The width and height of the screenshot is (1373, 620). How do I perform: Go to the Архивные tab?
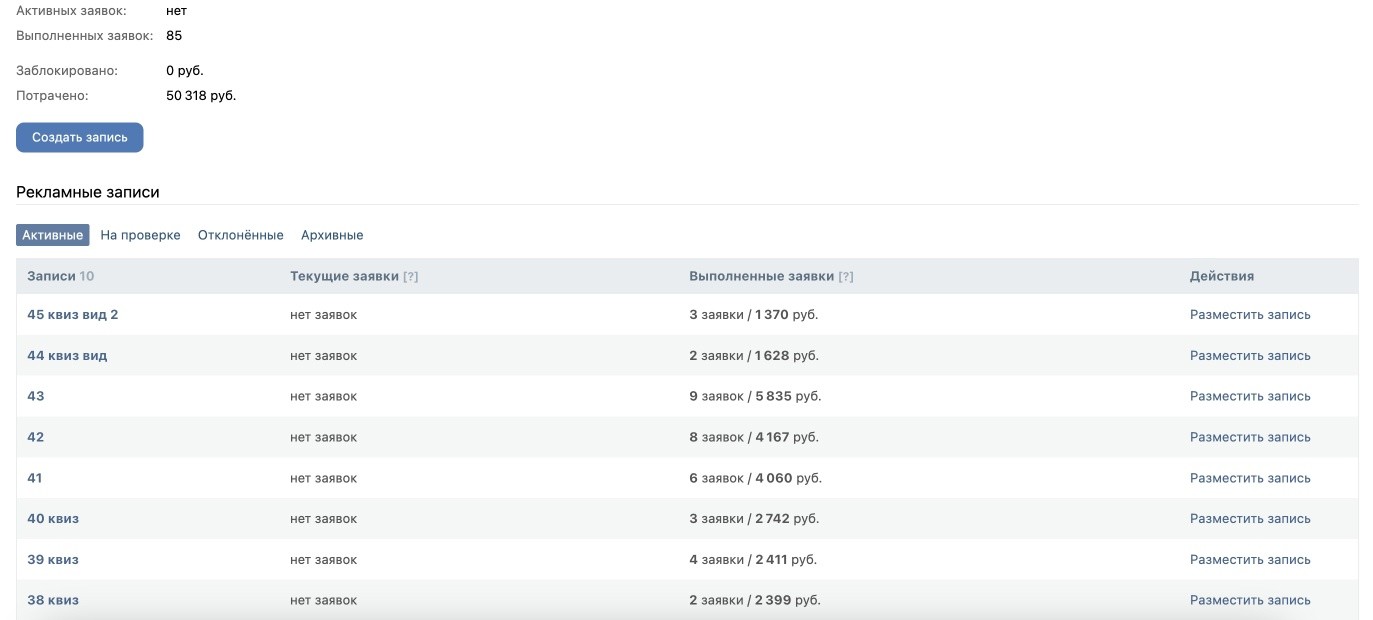pos(332,235)
